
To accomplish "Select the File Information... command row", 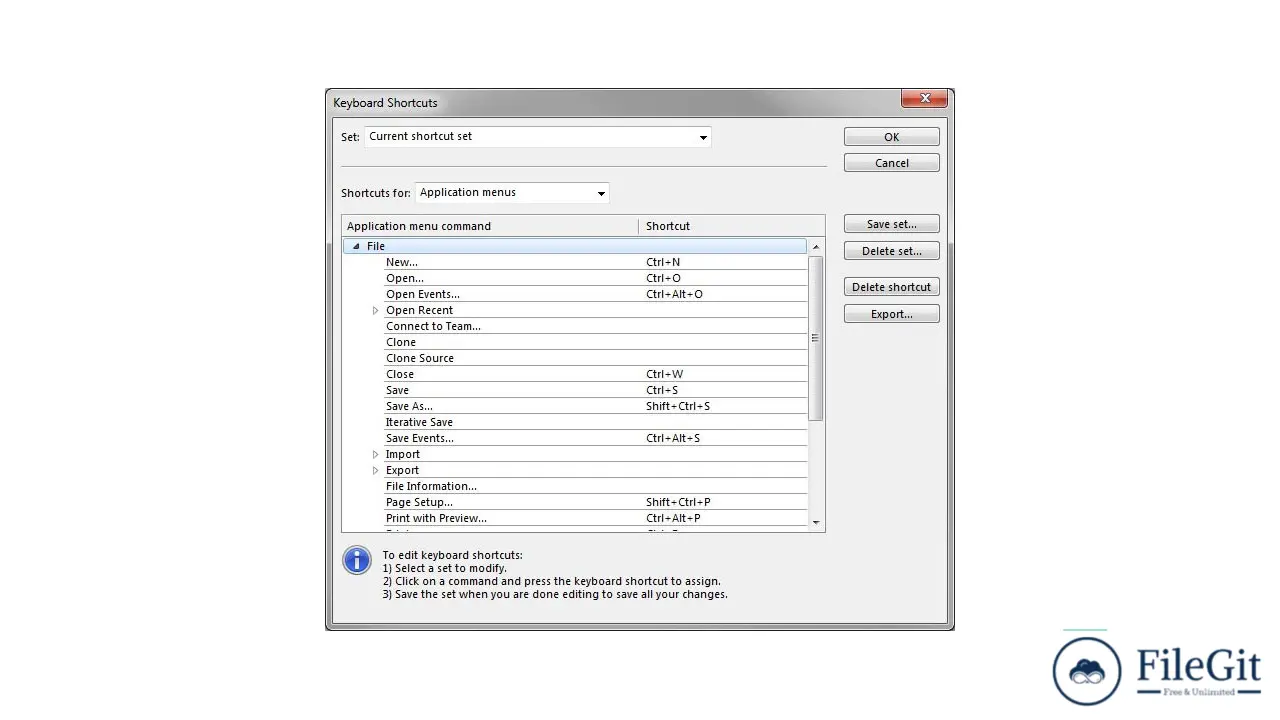I will pos(595,486).
